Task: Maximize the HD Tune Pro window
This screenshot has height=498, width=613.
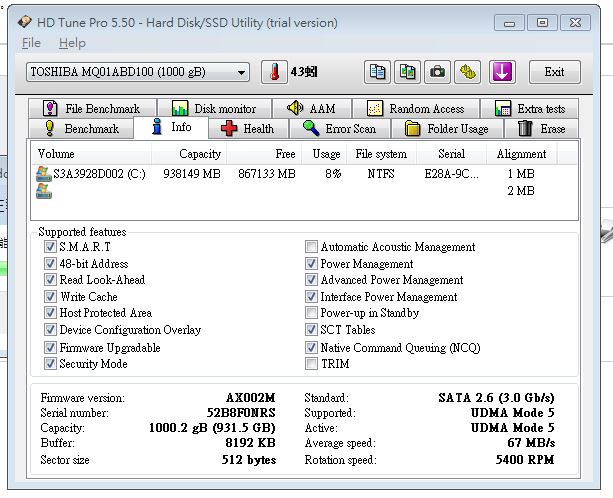Action: (x=542, y=23)
